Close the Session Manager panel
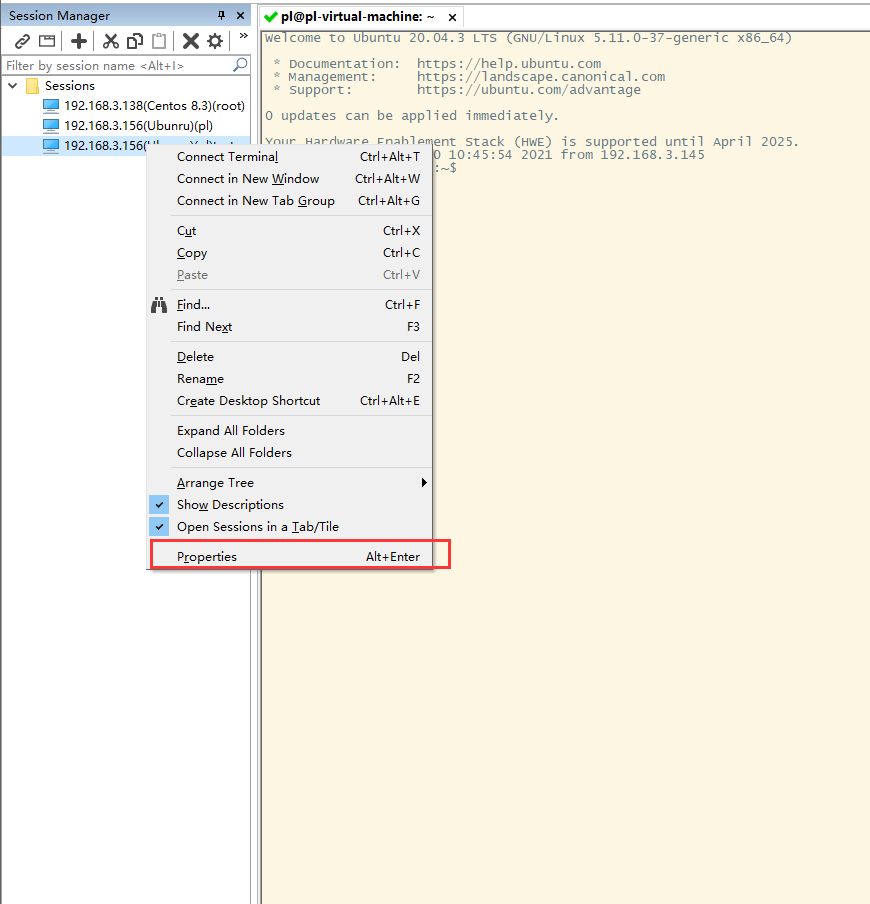Image resolution: width=870 pixels, height=904 pixels. point(240,16)
